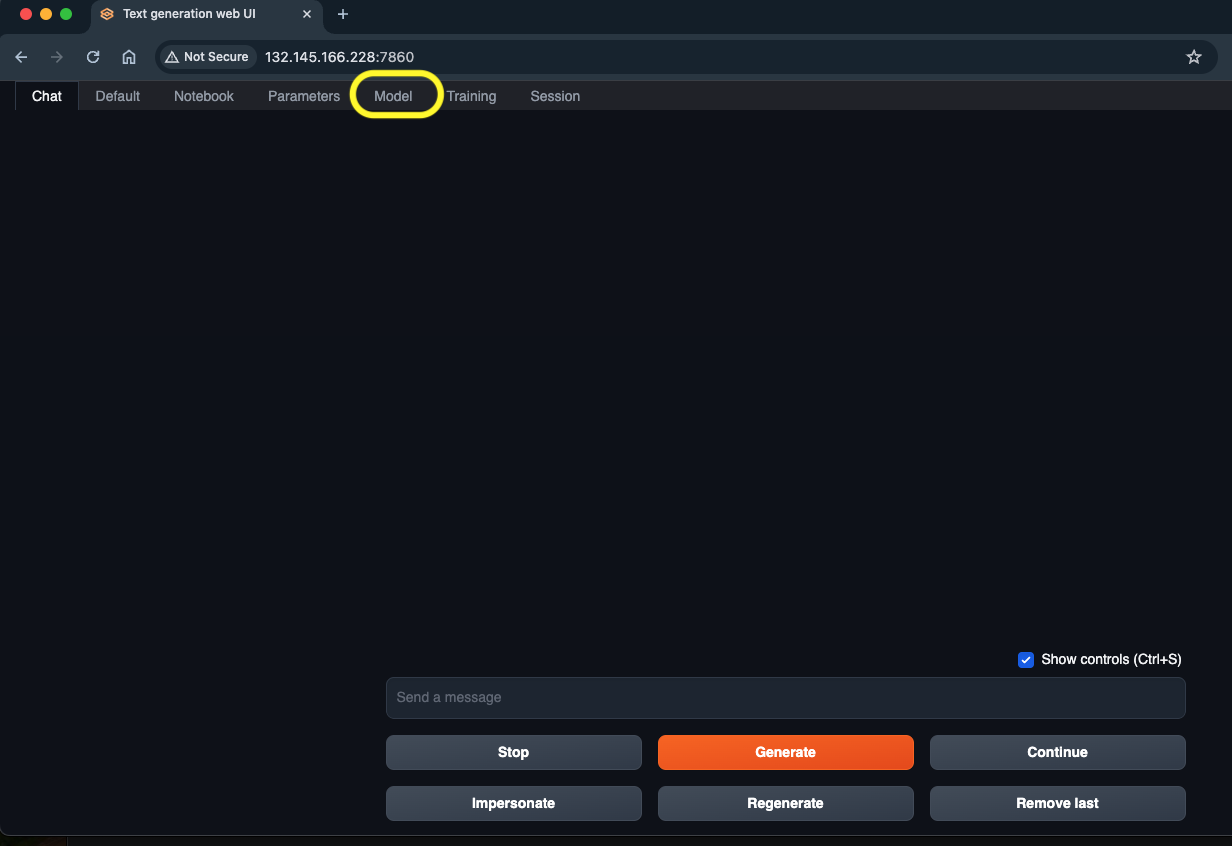Screen dimensions: 1232x846
Task: Bookmark this page with the star
Action: point(1194,57)
